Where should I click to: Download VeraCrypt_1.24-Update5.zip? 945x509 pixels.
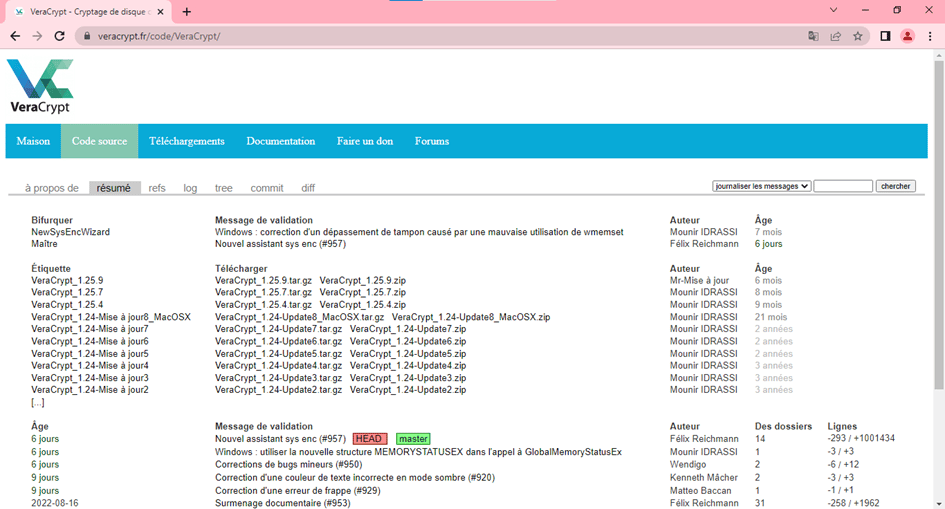[408, 354]
